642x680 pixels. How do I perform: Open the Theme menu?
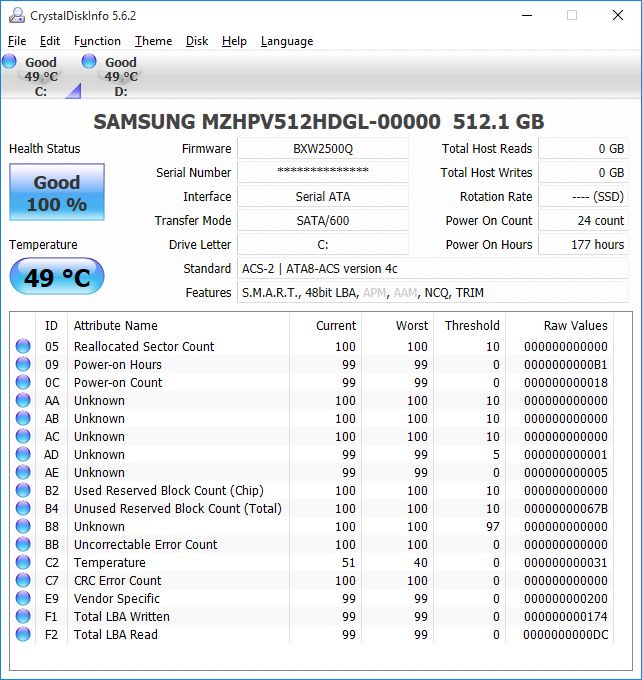tap(153, 41)
